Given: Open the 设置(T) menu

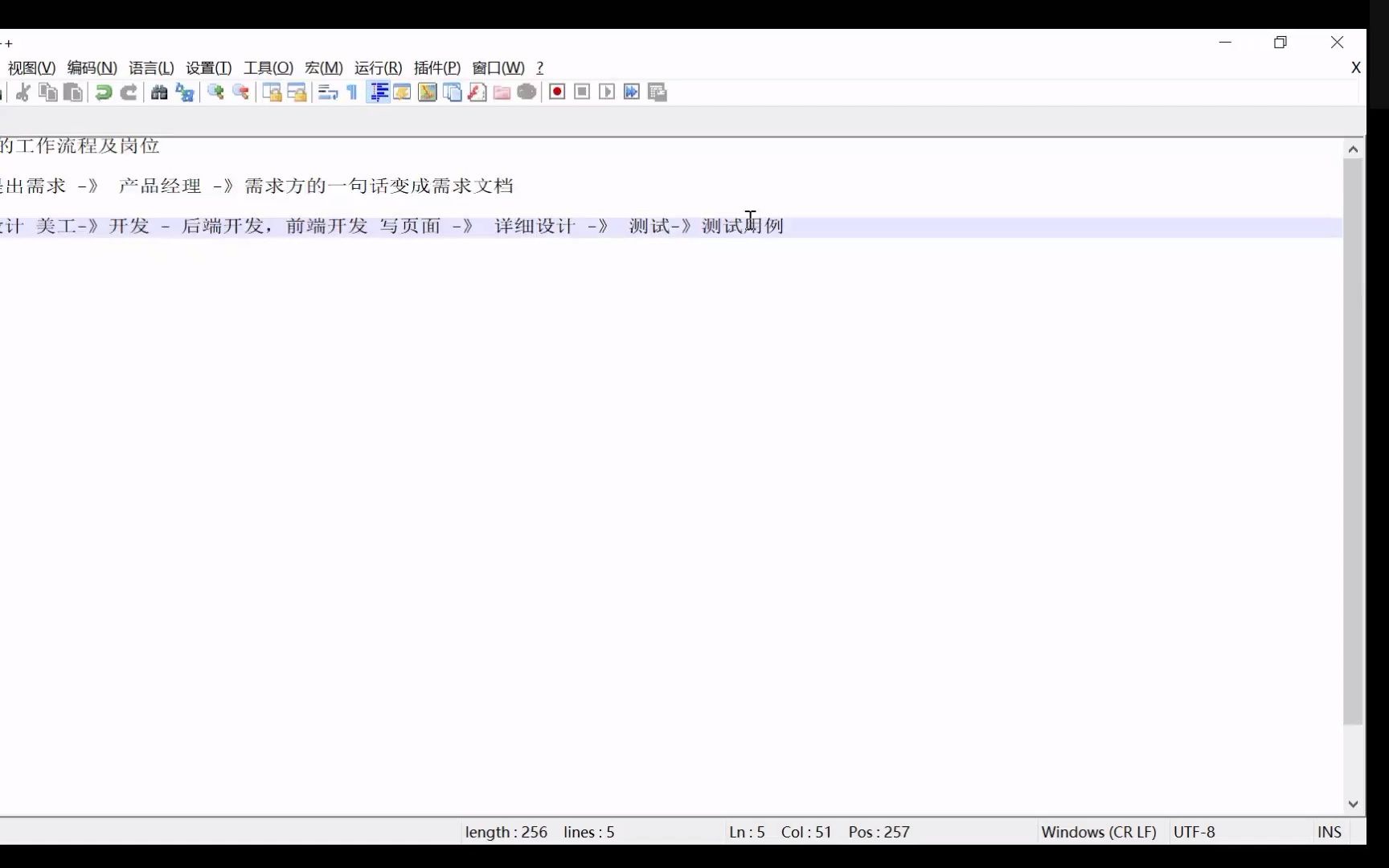Looking at the screenshot, I should 209,68.
